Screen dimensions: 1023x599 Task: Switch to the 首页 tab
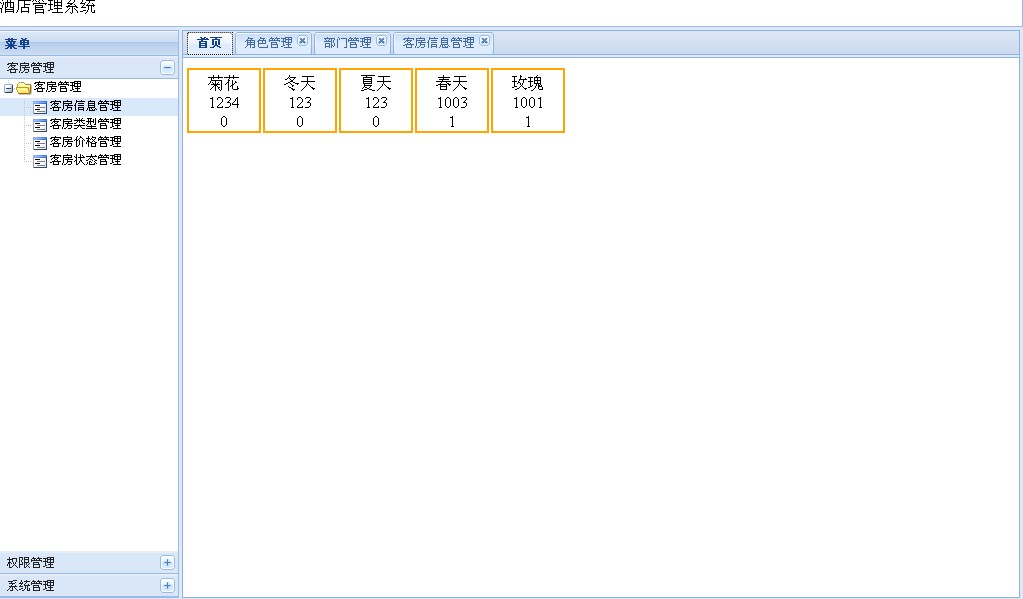pos(209,43)
